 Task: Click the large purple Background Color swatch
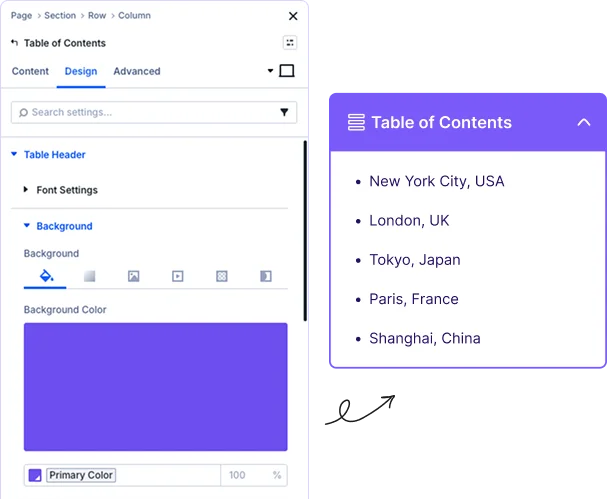[x=155, y=386]
